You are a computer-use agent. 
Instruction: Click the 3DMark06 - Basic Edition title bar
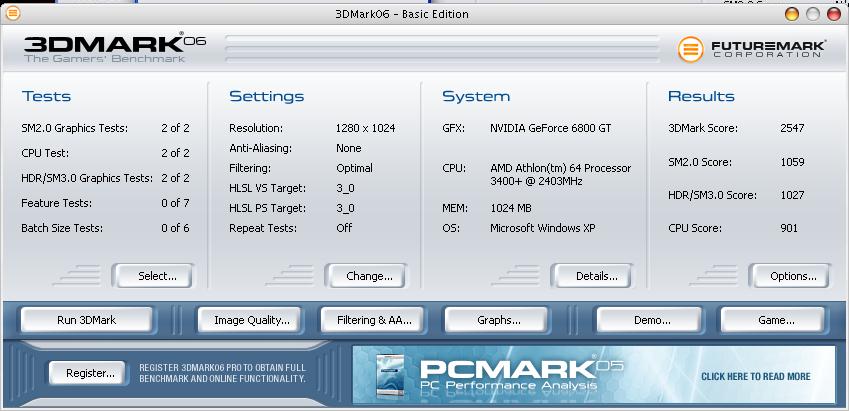[x=402, y=14]
